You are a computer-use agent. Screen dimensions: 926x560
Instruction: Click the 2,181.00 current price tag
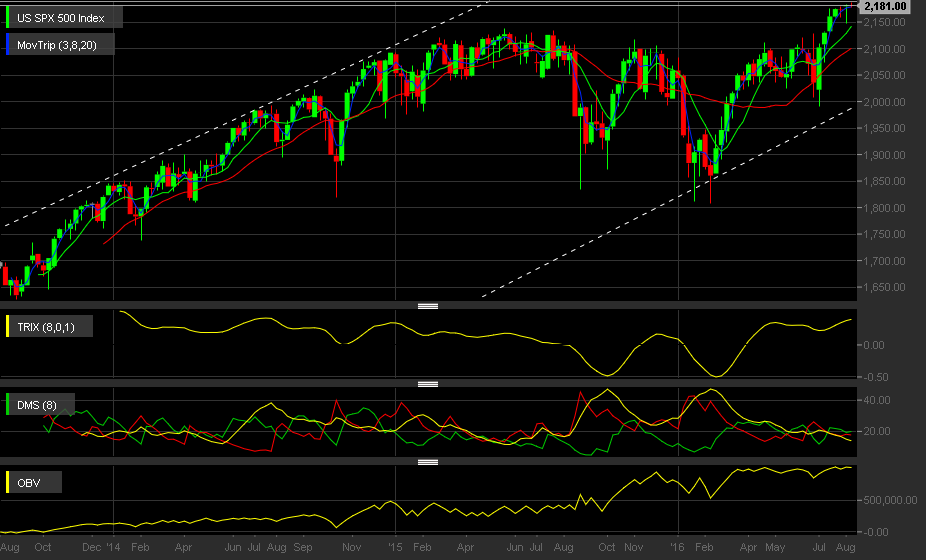tap(884, 6)
